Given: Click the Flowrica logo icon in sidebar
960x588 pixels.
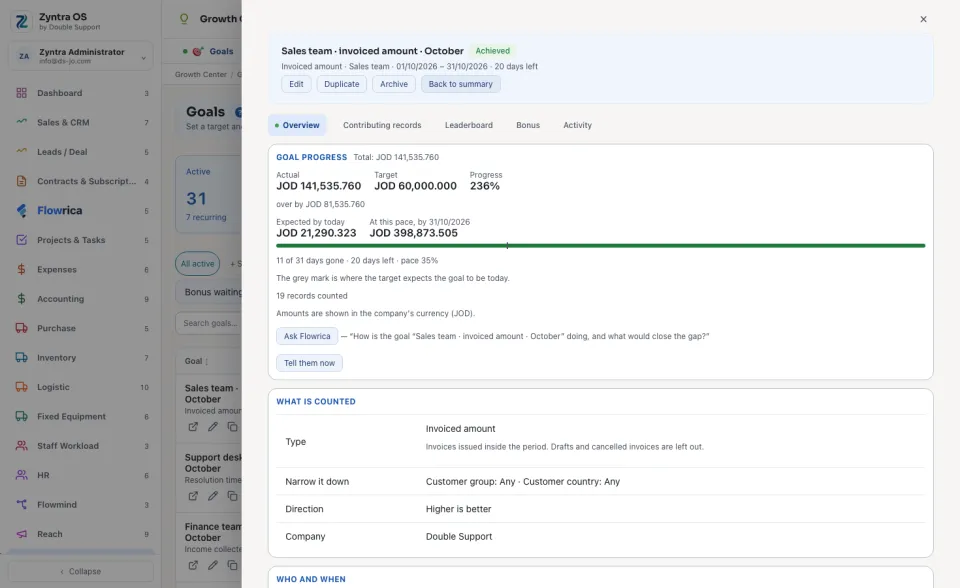Looking at the screenshot, I should click(21, 211).
